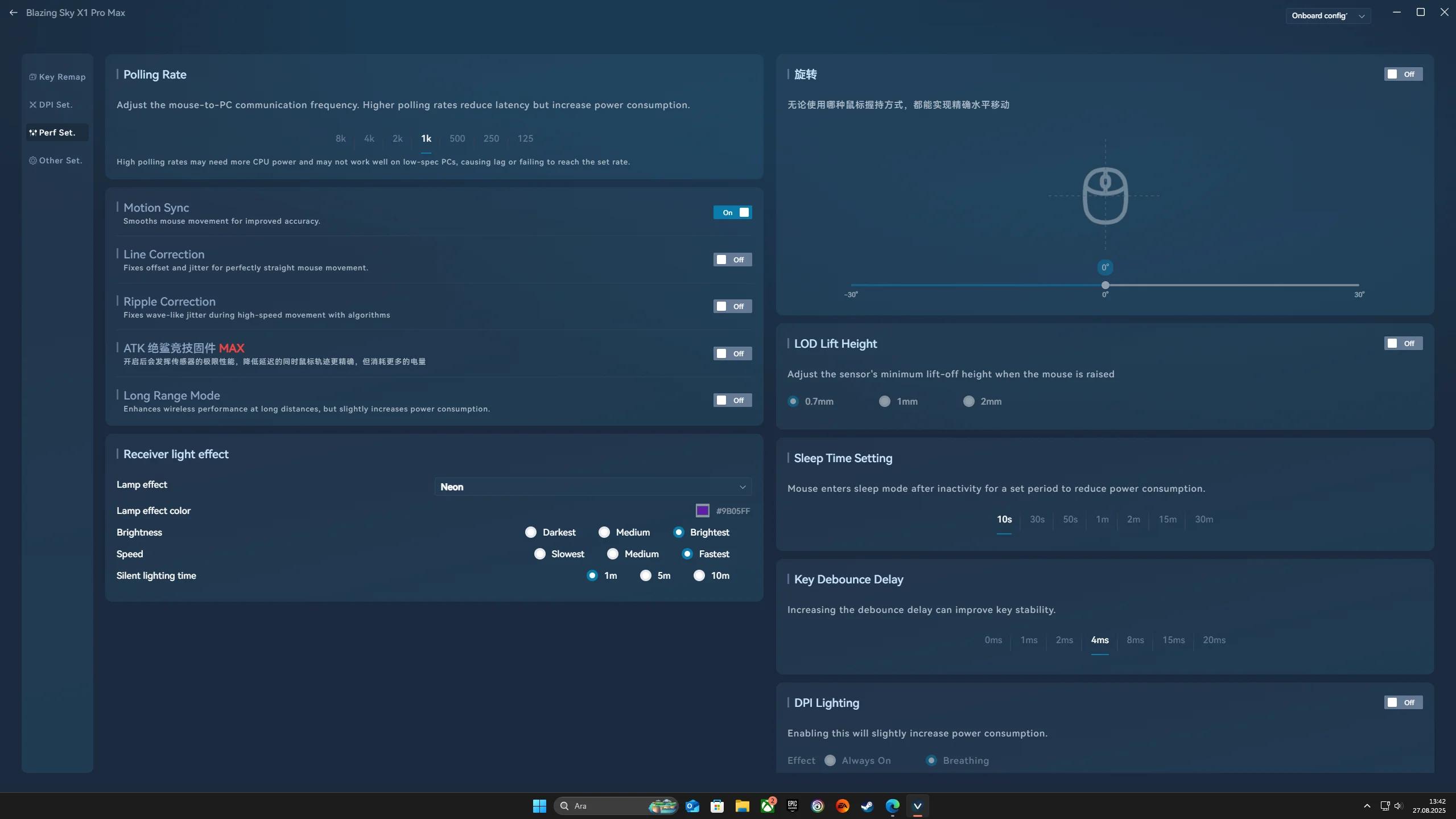Select the 8k polling rate tab

(x=340, y=138)
